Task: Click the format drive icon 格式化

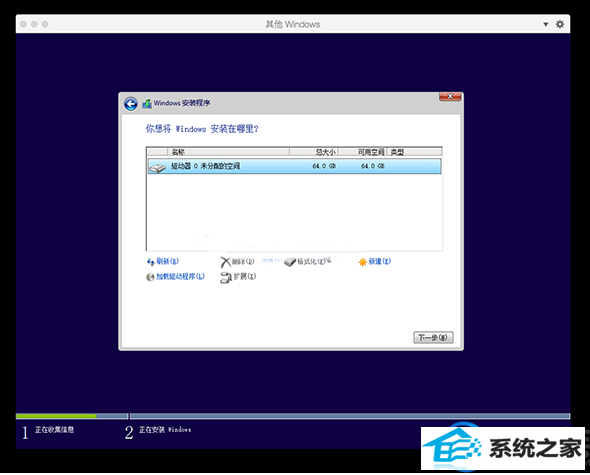Action: pyautogui.click(x=290, y=262)
